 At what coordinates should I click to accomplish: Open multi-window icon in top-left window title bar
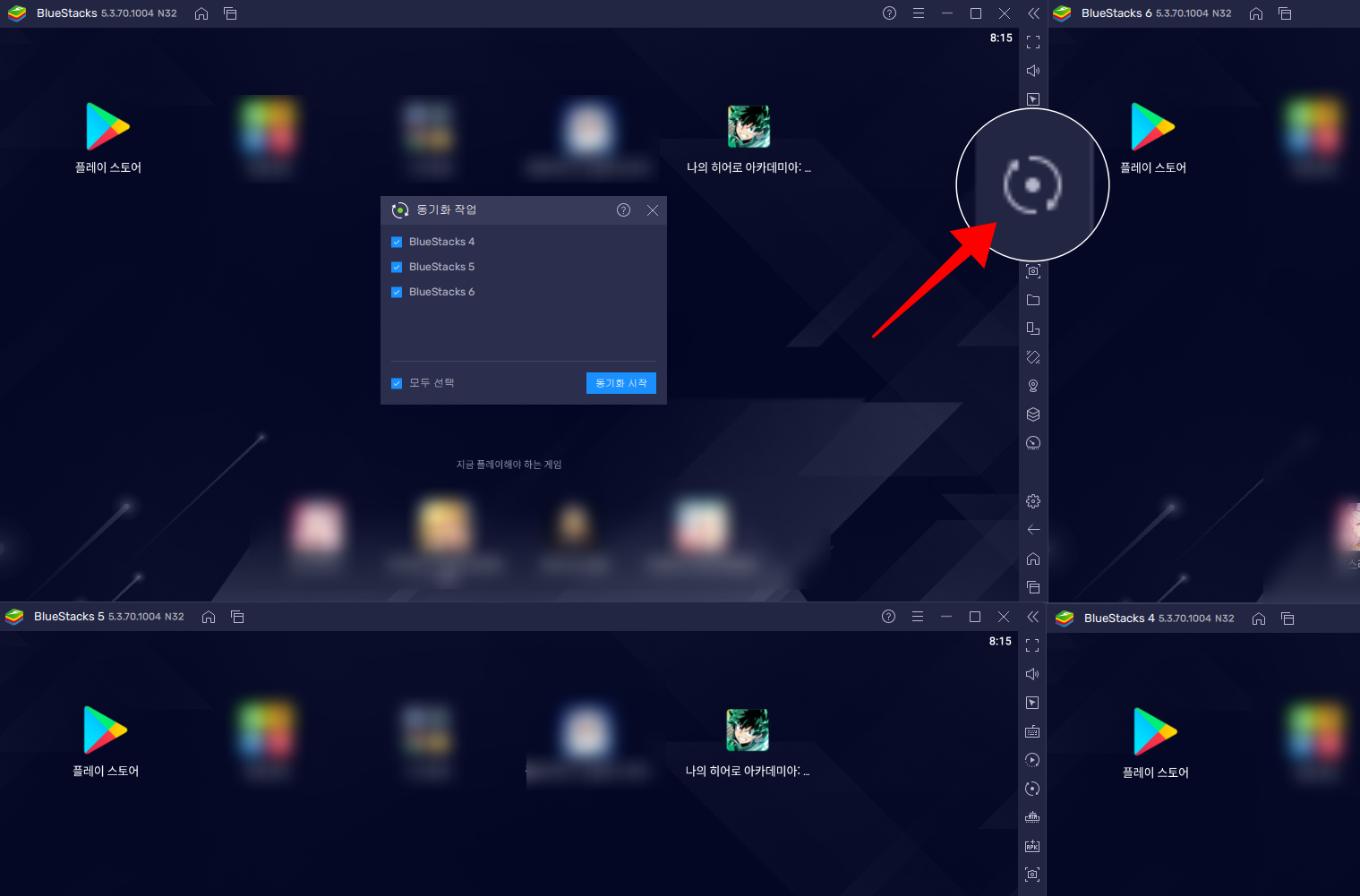(230, 13)
